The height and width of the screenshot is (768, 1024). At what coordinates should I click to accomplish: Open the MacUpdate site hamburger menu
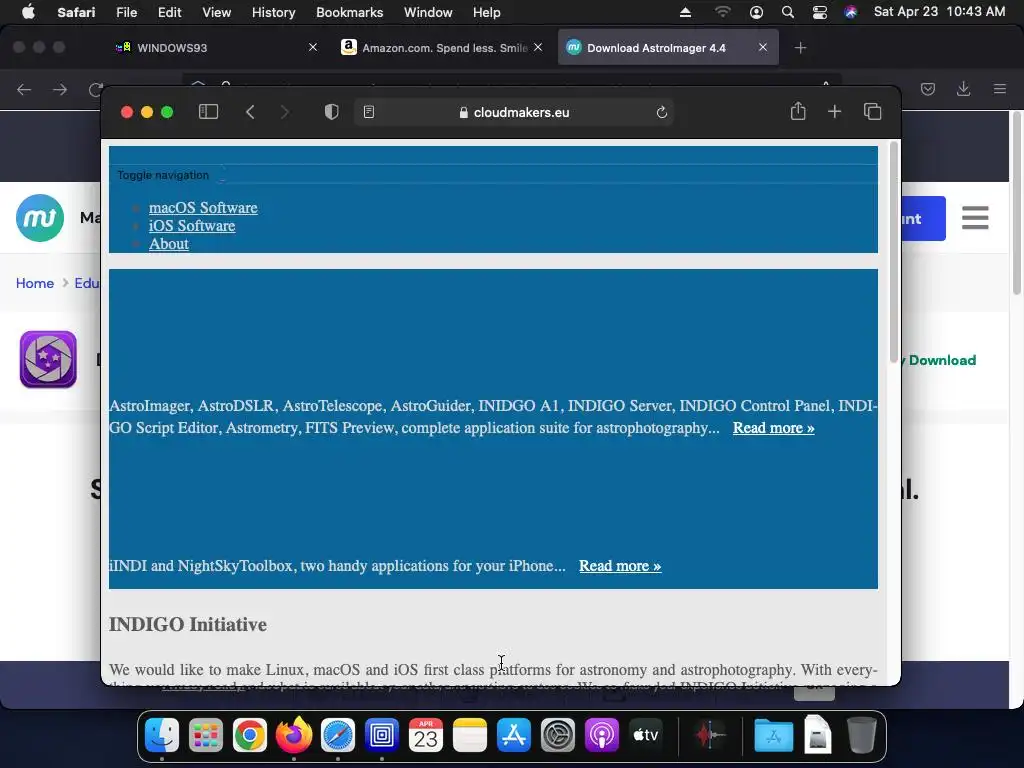click(x=975, y=218)
